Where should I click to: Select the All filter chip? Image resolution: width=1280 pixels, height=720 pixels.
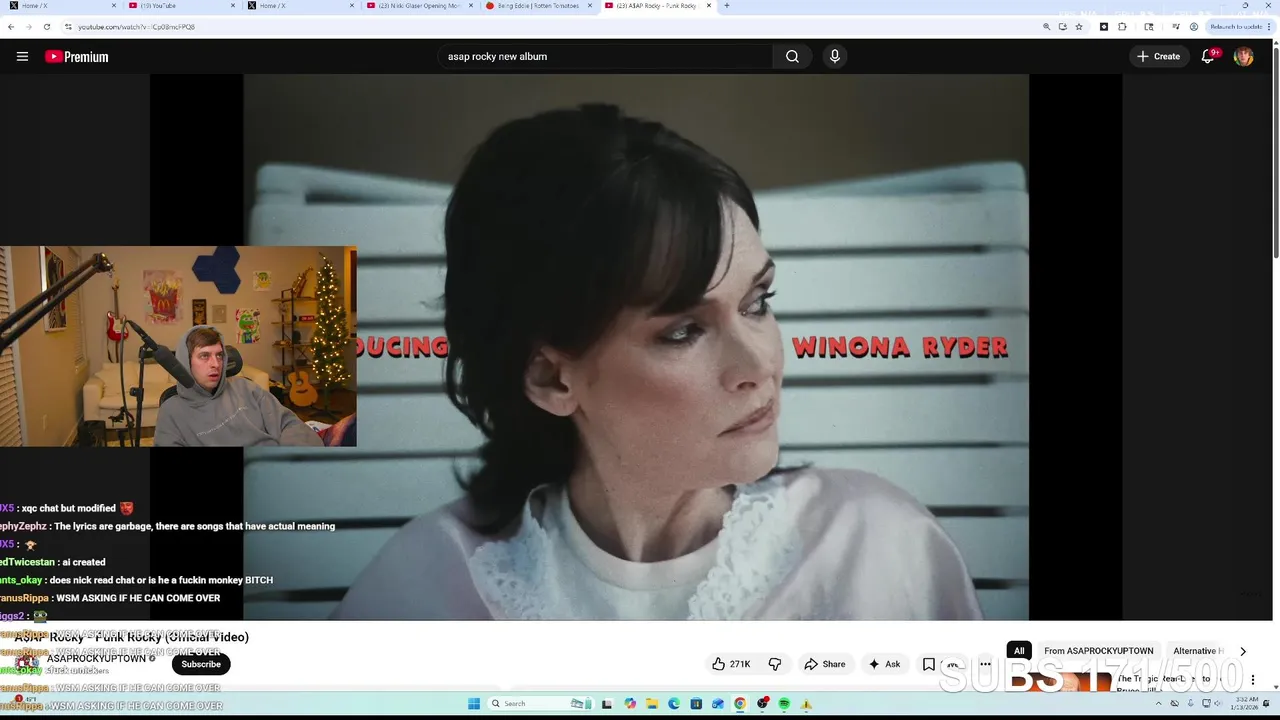[1019, 651]
